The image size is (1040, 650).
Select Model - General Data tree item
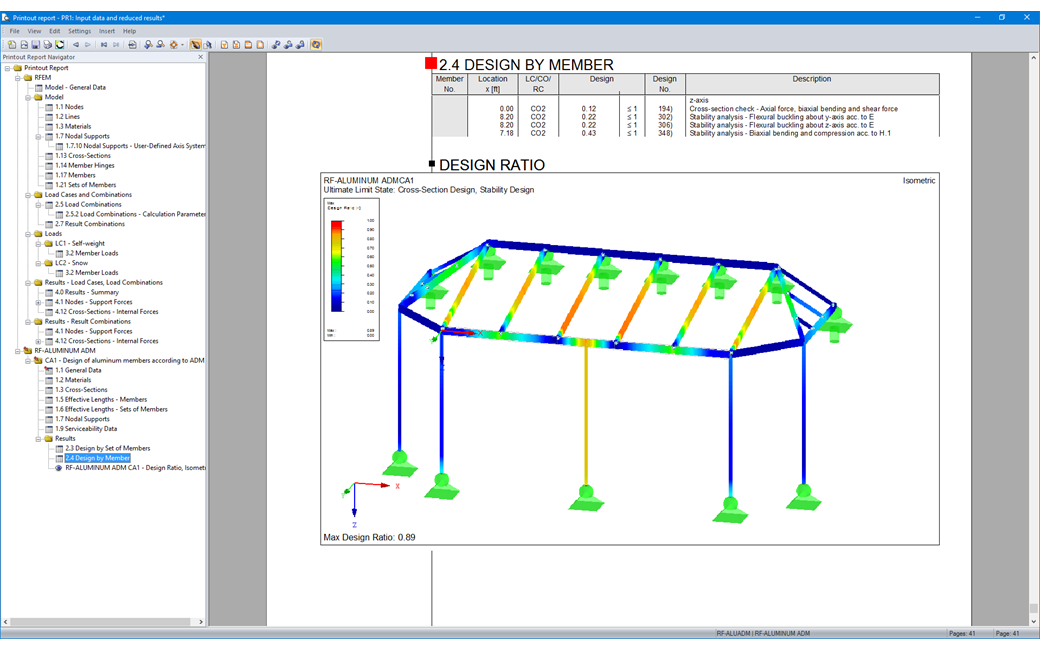coord(75,88)
